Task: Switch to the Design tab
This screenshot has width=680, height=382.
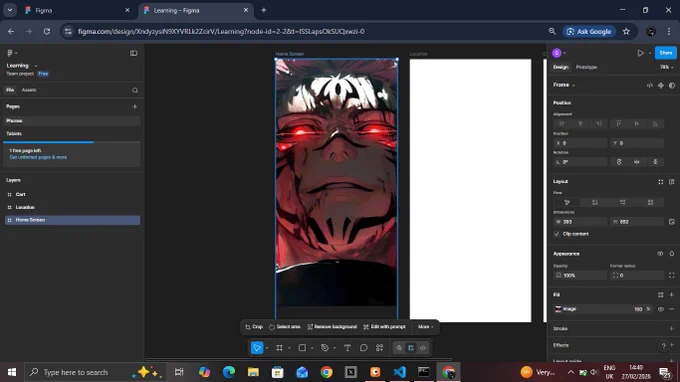Action: pyautogui.click(x=560, y=67)
